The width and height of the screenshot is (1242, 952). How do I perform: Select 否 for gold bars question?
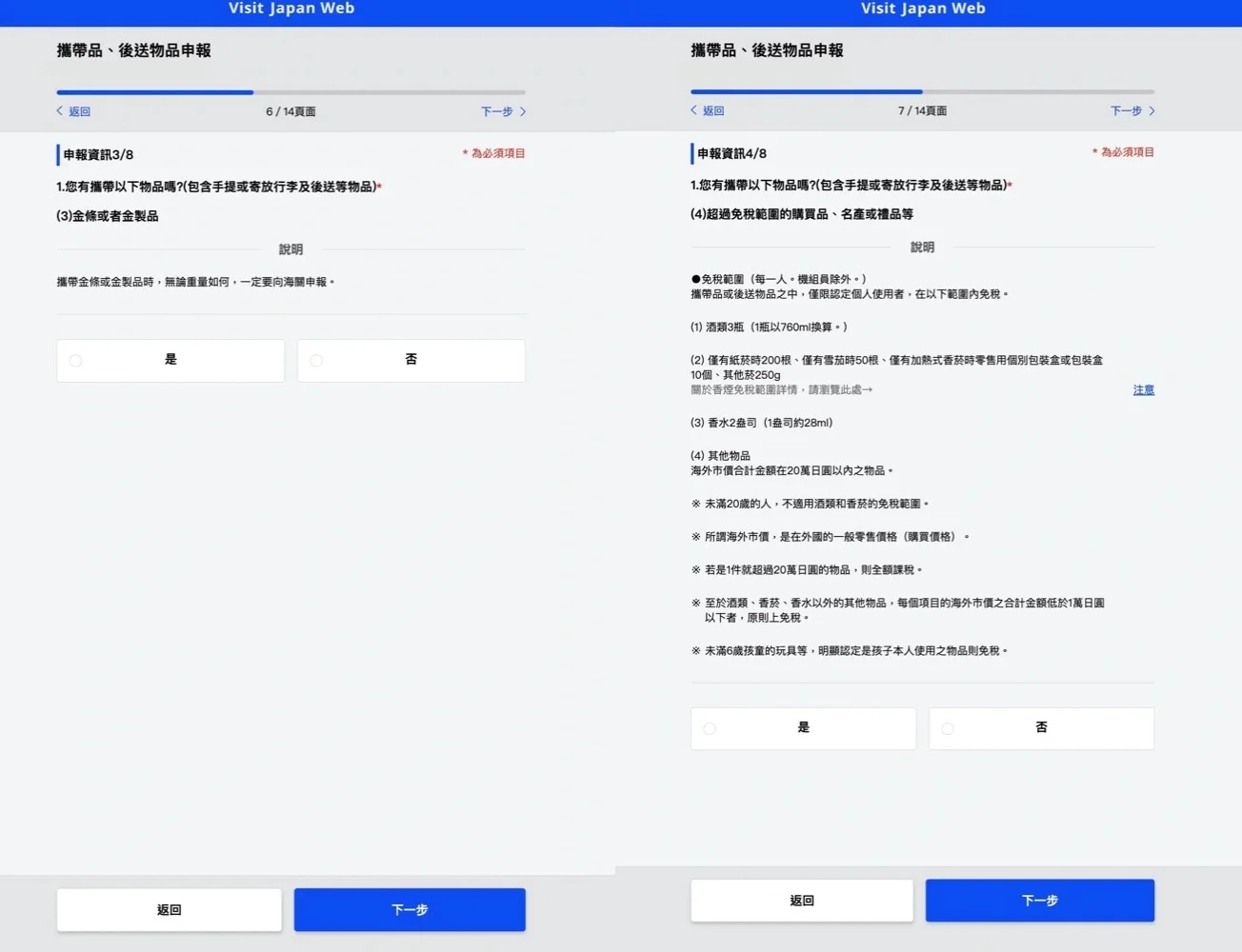(x=411, y=361)
